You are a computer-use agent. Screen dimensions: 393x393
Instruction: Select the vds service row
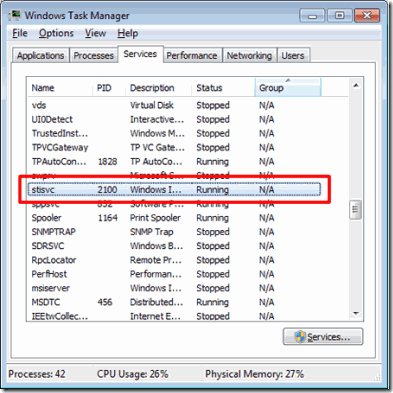point(174,105)
